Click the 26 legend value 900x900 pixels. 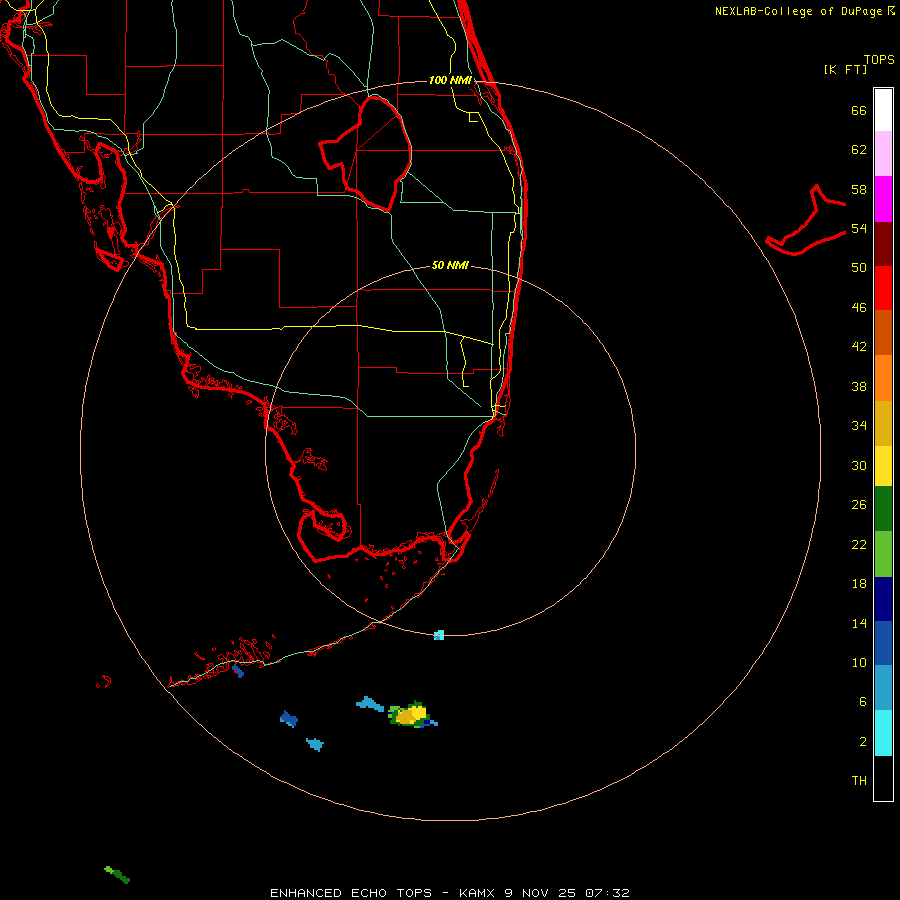coord(859,505)
